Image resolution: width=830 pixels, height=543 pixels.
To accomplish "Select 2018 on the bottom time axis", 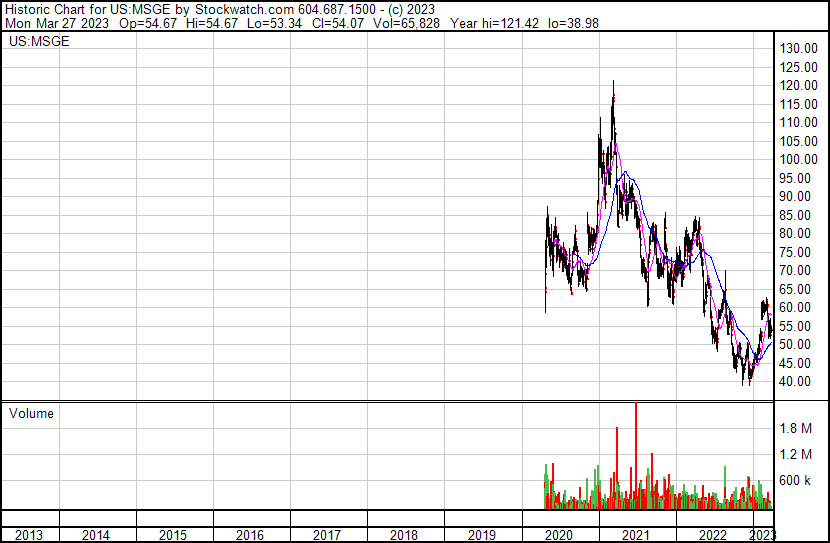I will coord(404,535).
